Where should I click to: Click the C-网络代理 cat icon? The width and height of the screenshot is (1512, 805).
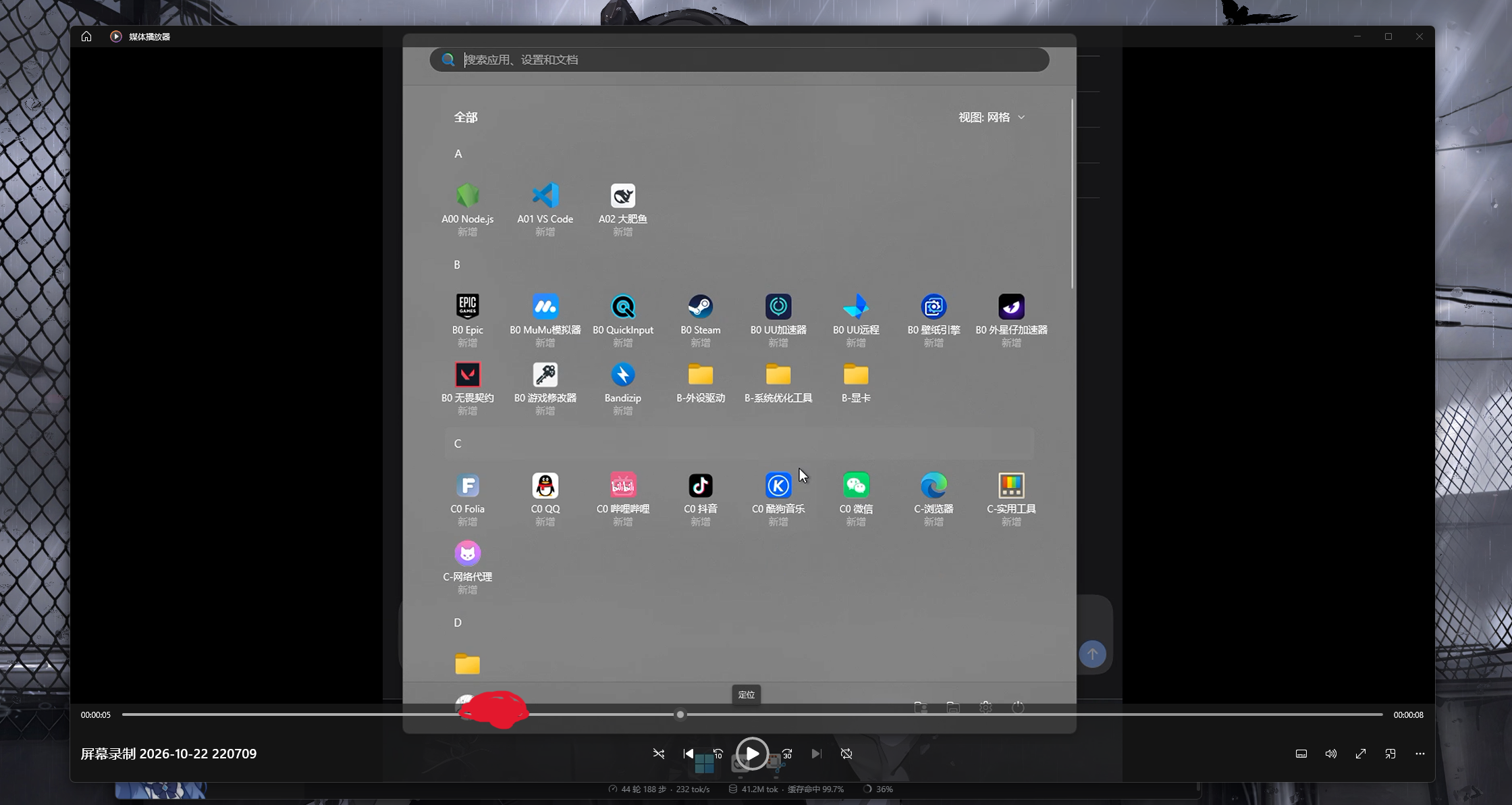(x=468, y=554)
